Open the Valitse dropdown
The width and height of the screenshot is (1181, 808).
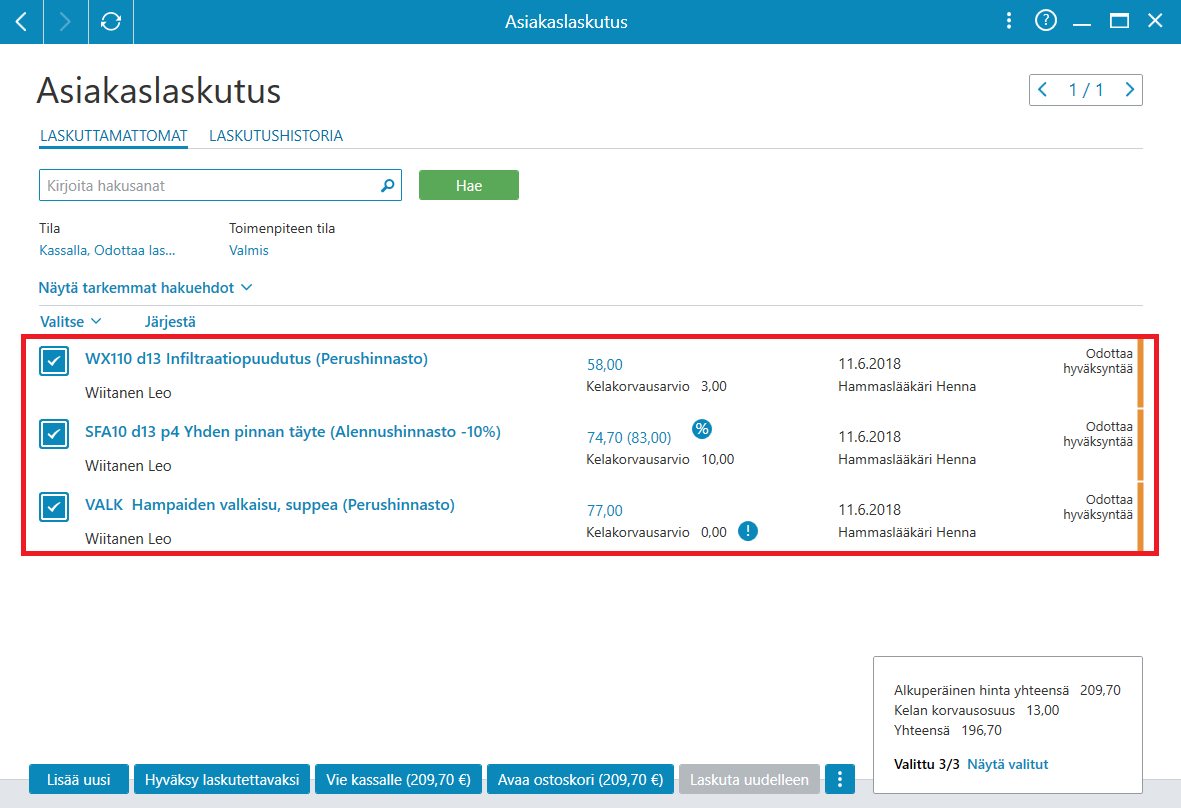(x=71, y=322)
